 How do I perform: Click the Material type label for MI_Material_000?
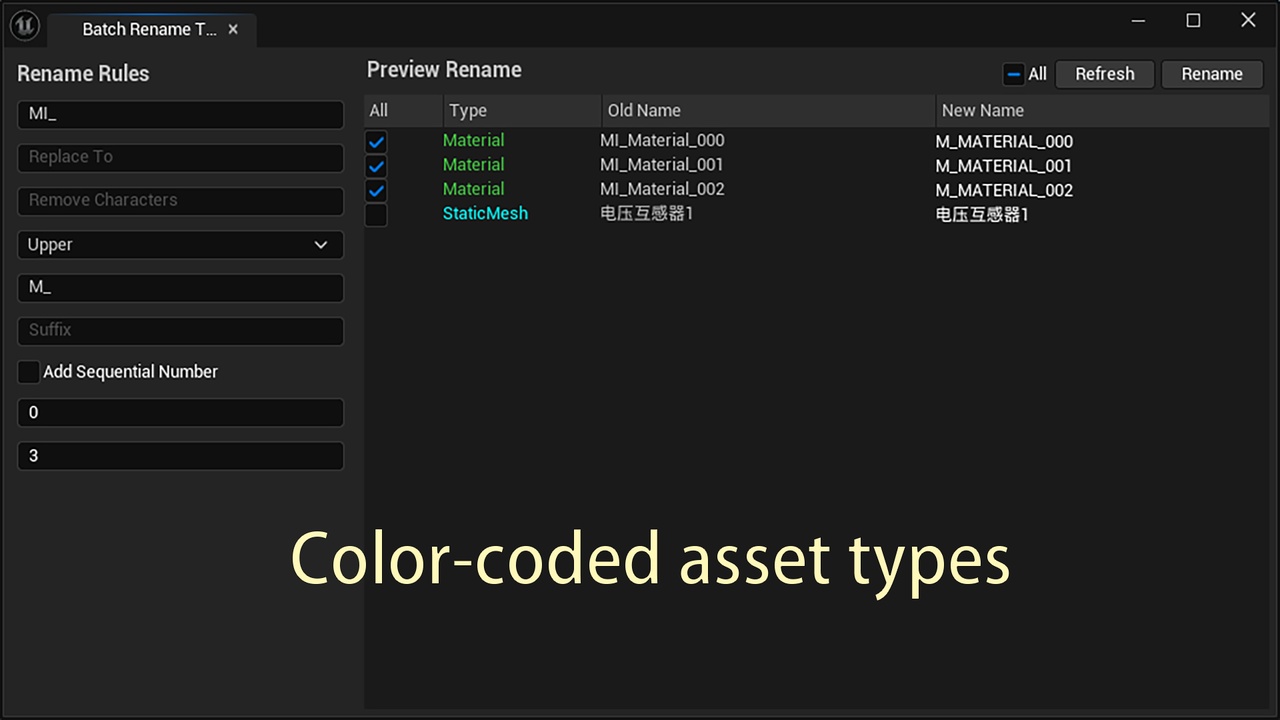(473, 141)
